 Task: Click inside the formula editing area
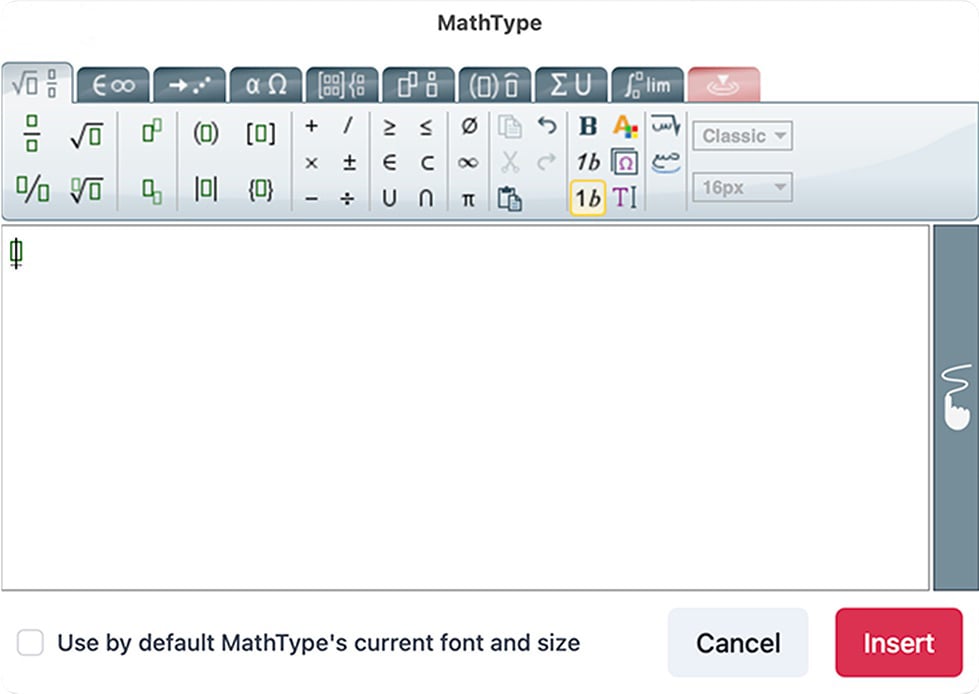tap(465, 407)
